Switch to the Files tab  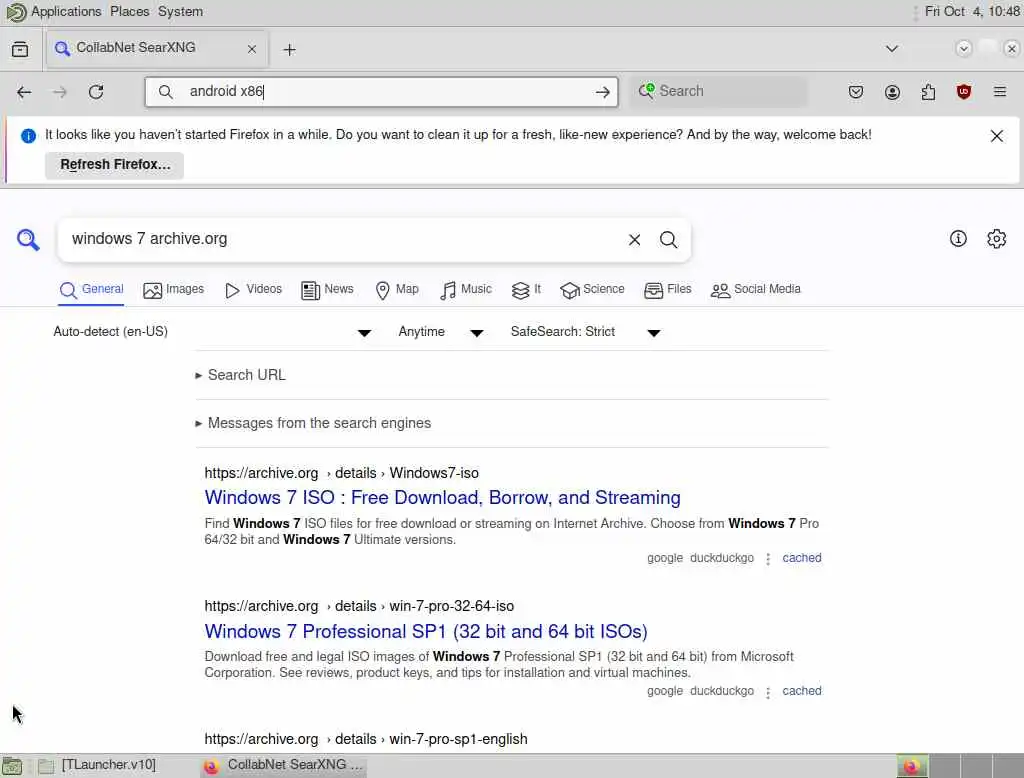[x=667, y=289]
